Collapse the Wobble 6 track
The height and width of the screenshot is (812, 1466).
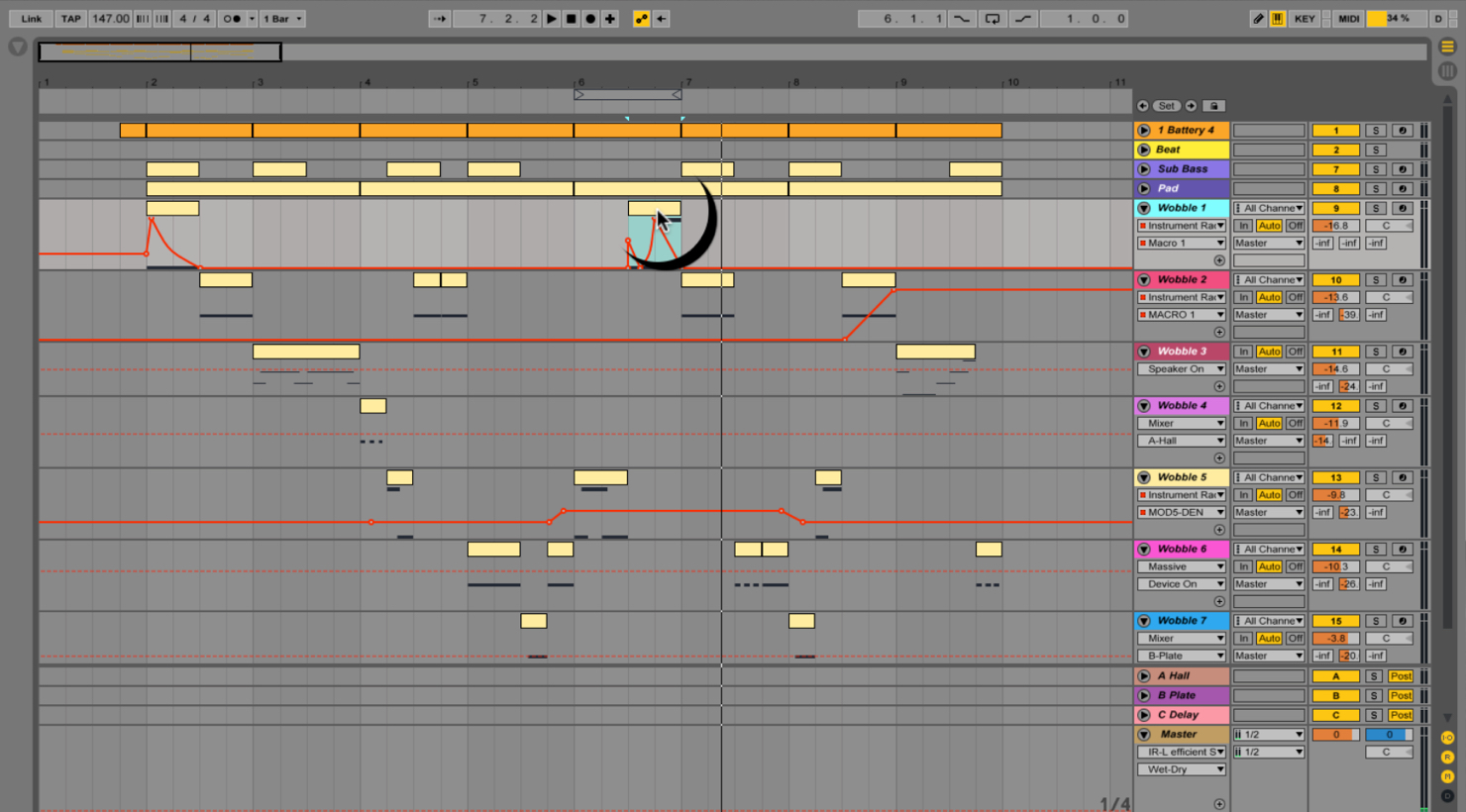[x=1144, y=549]
